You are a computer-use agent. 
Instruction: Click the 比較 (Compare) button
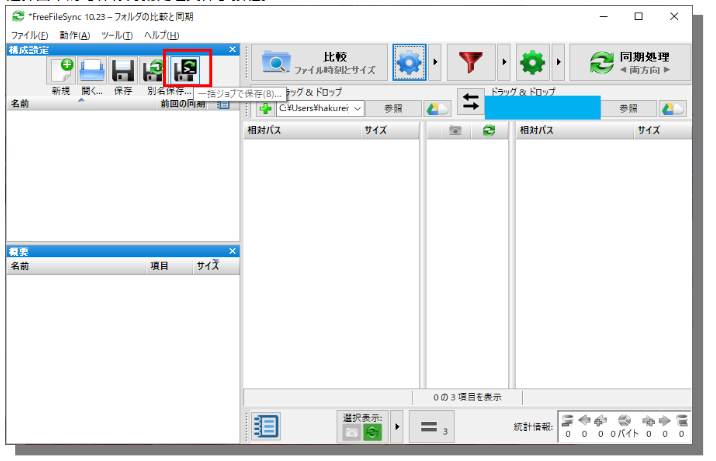pos(318,63)
